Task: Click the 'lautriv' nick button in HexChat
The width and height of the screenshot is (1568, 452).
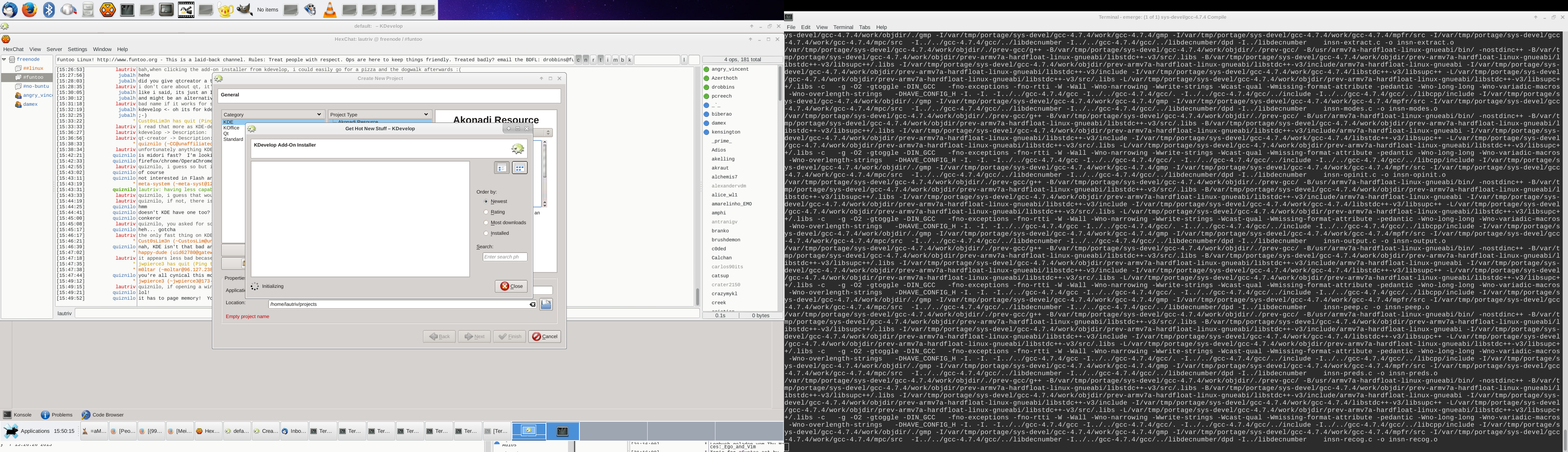Action: 65,313
